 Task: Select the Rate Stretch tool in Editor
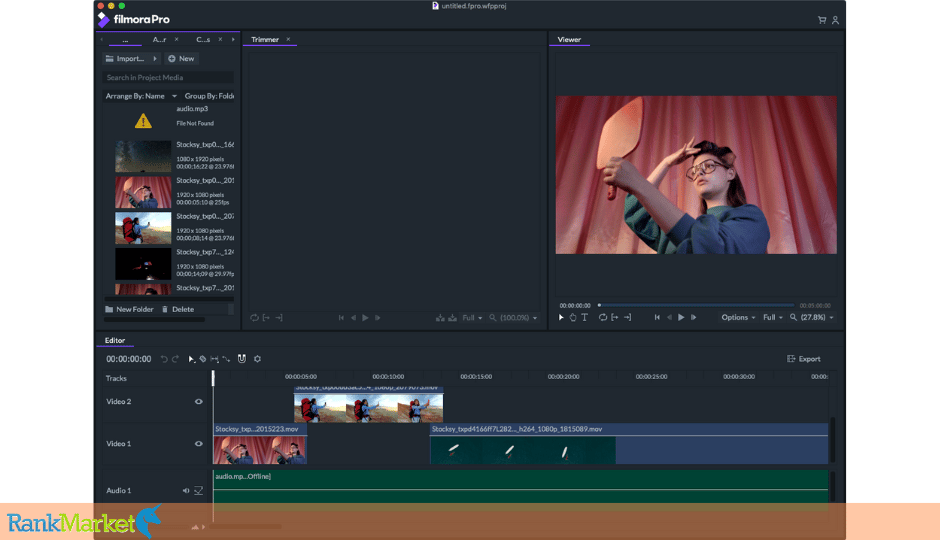[x=226, y=359]
